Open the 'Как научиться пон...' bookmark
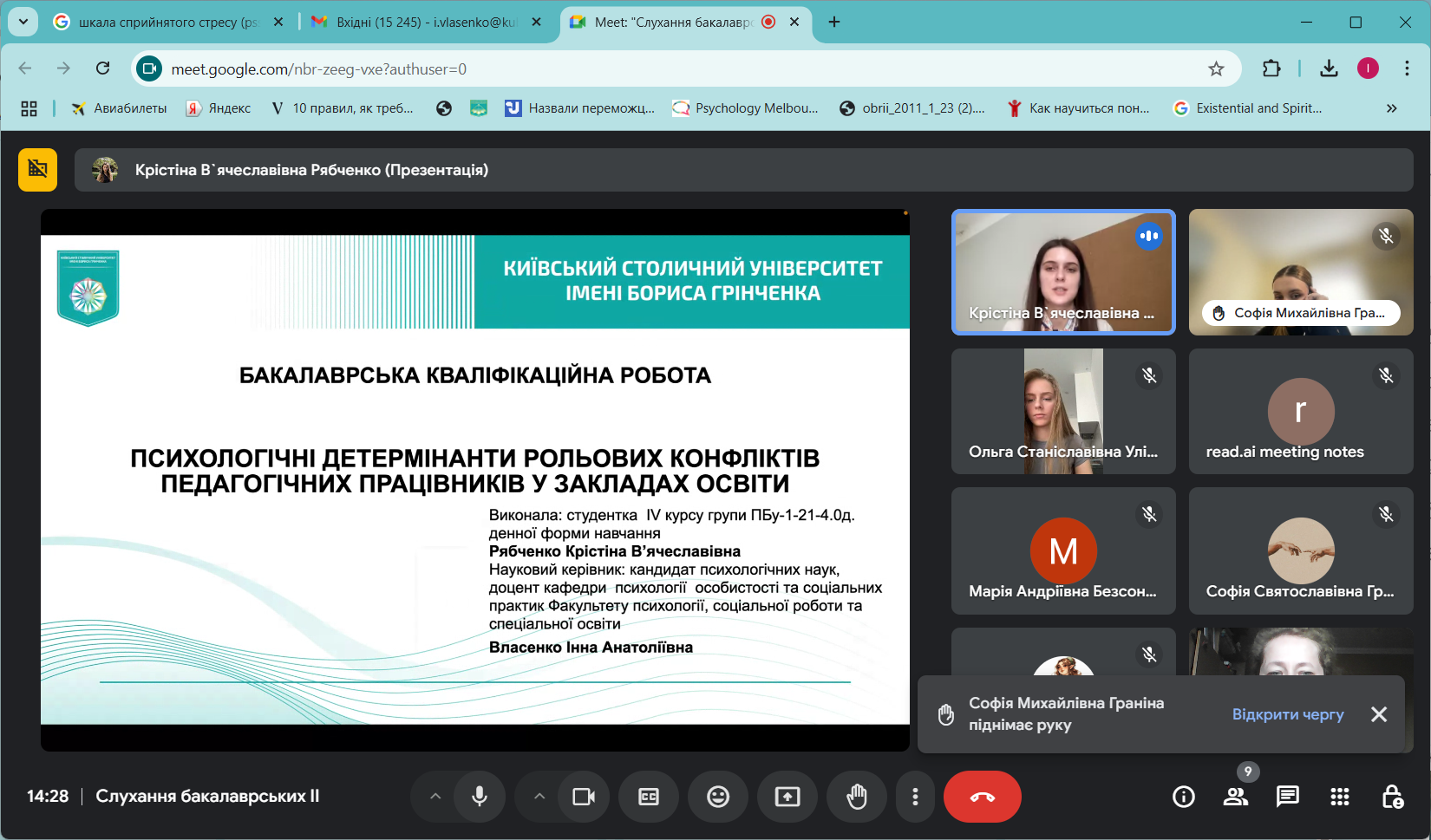Viewport: 1431px width, 840px height. click(1078, 108)
